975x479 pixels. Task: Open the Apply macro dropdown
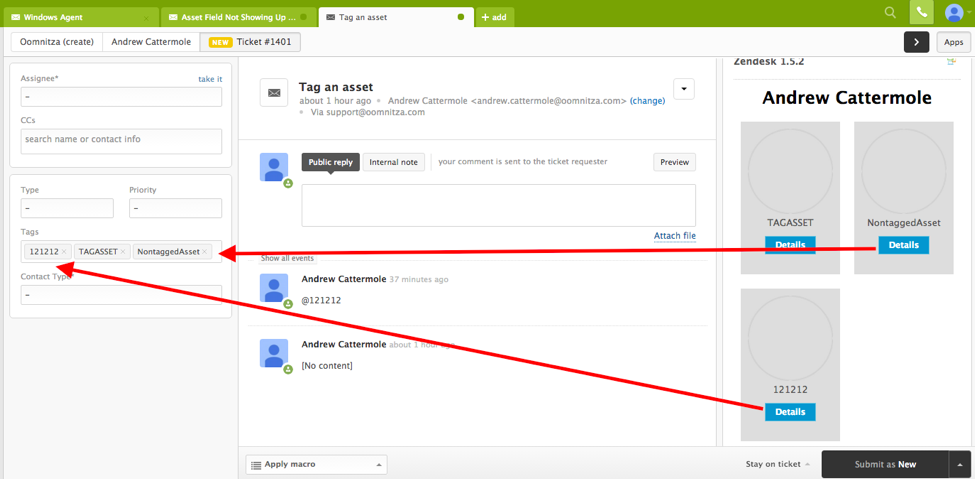[x=316, y=464]
